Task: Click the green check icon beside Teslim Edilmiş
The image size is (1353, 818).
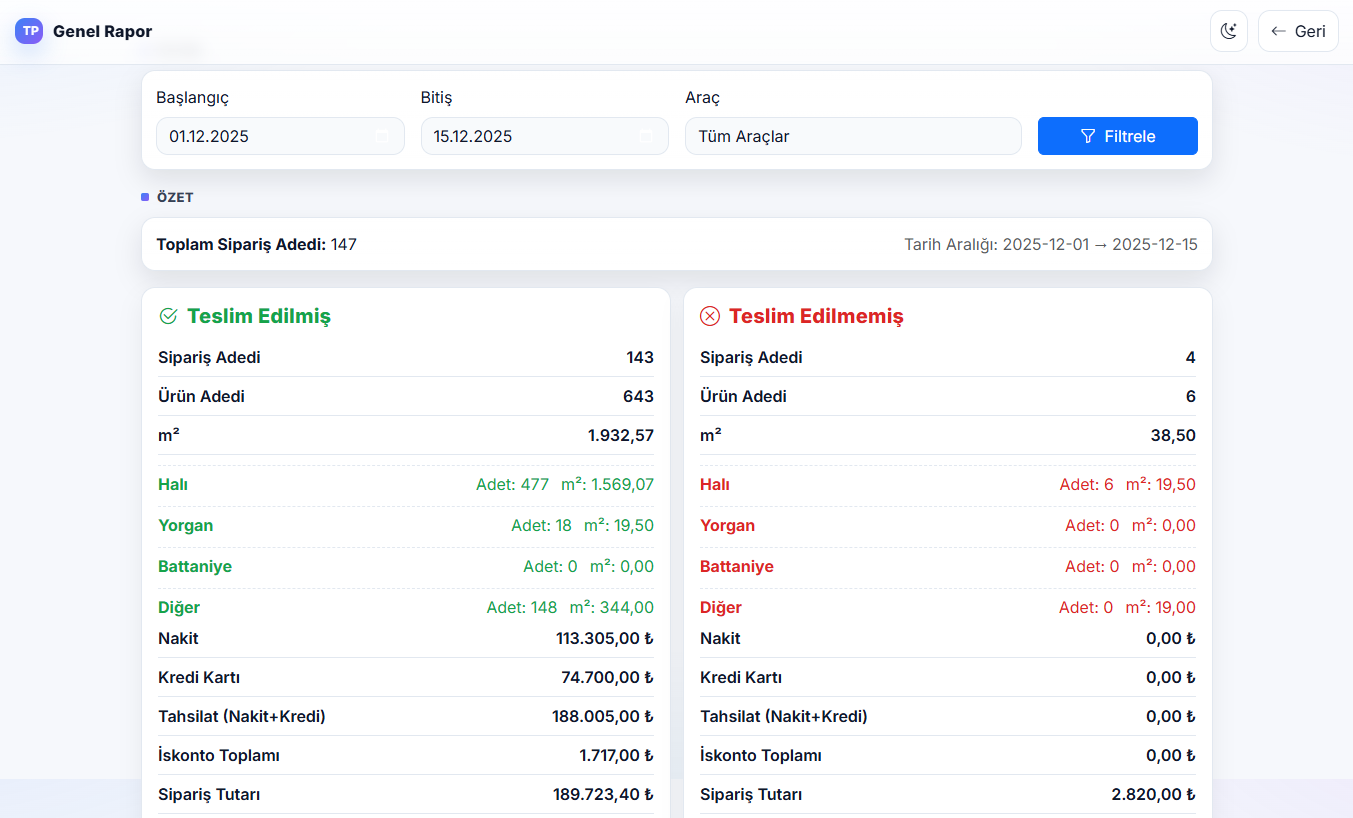Action: 168,316
